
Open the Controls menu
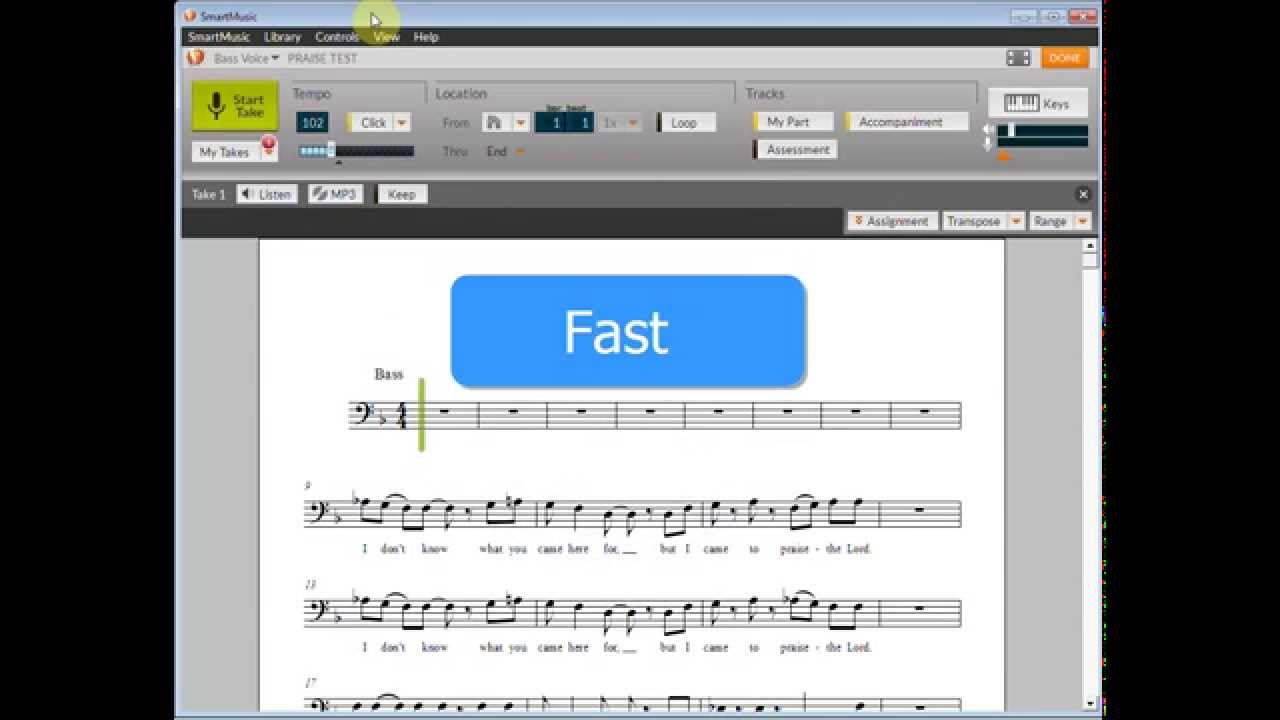(x=337, y=37)
